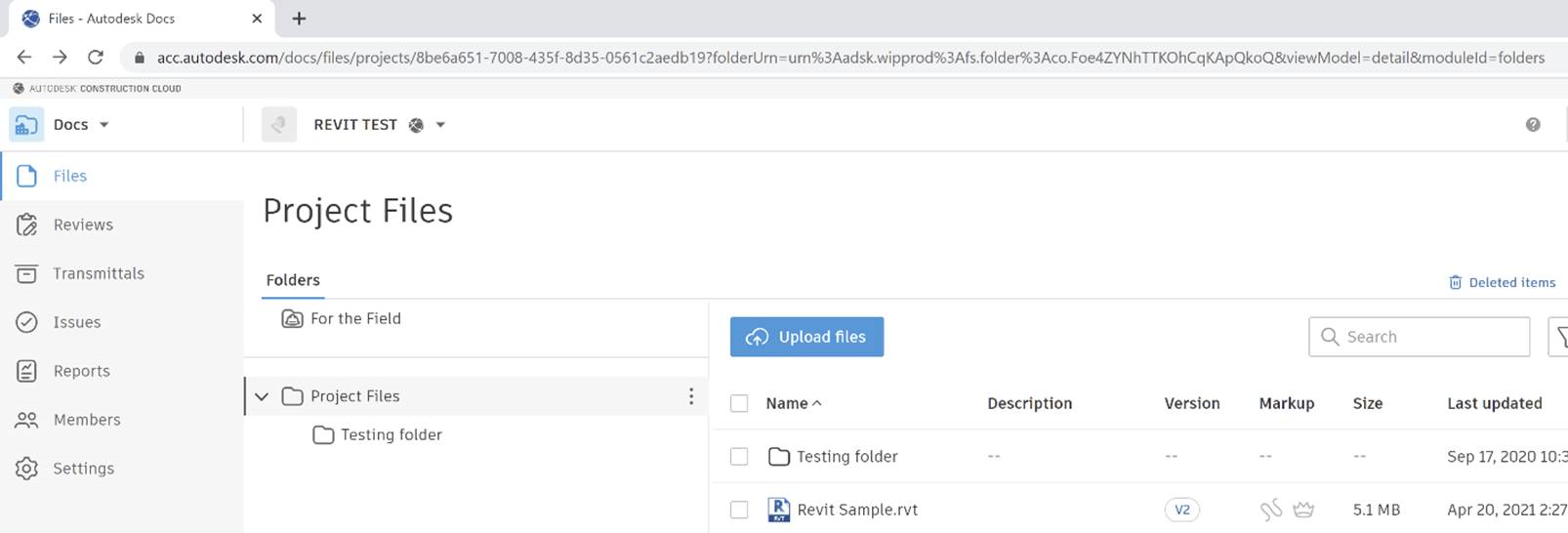Screen dimensions: 1568x533
Task: Click the Apr 20, 2021 date cell
Action: coord(1507,510)
